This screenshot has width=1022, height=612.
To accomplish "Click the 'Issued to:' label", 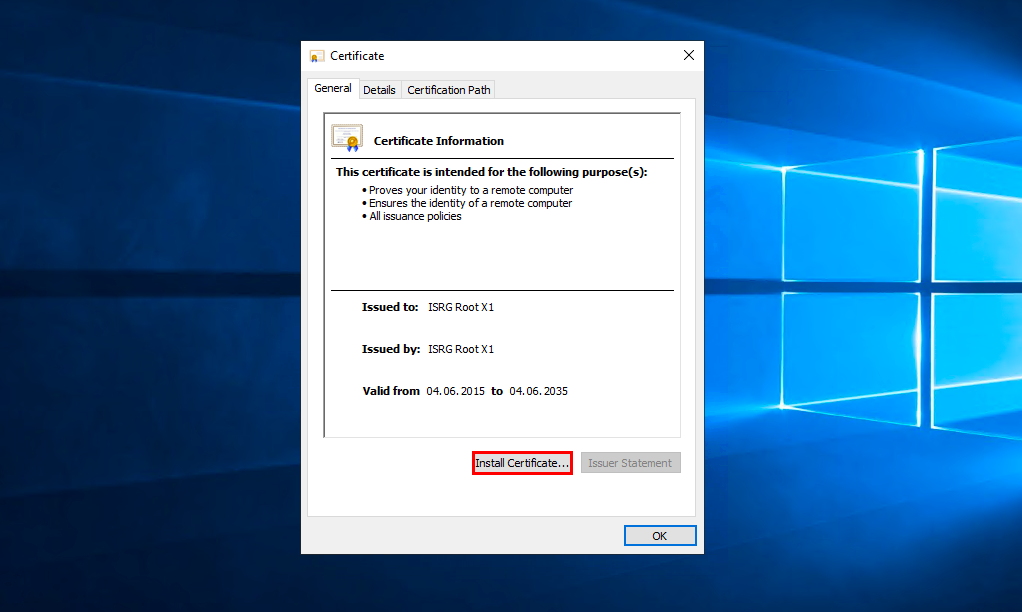I will [390, 307].
